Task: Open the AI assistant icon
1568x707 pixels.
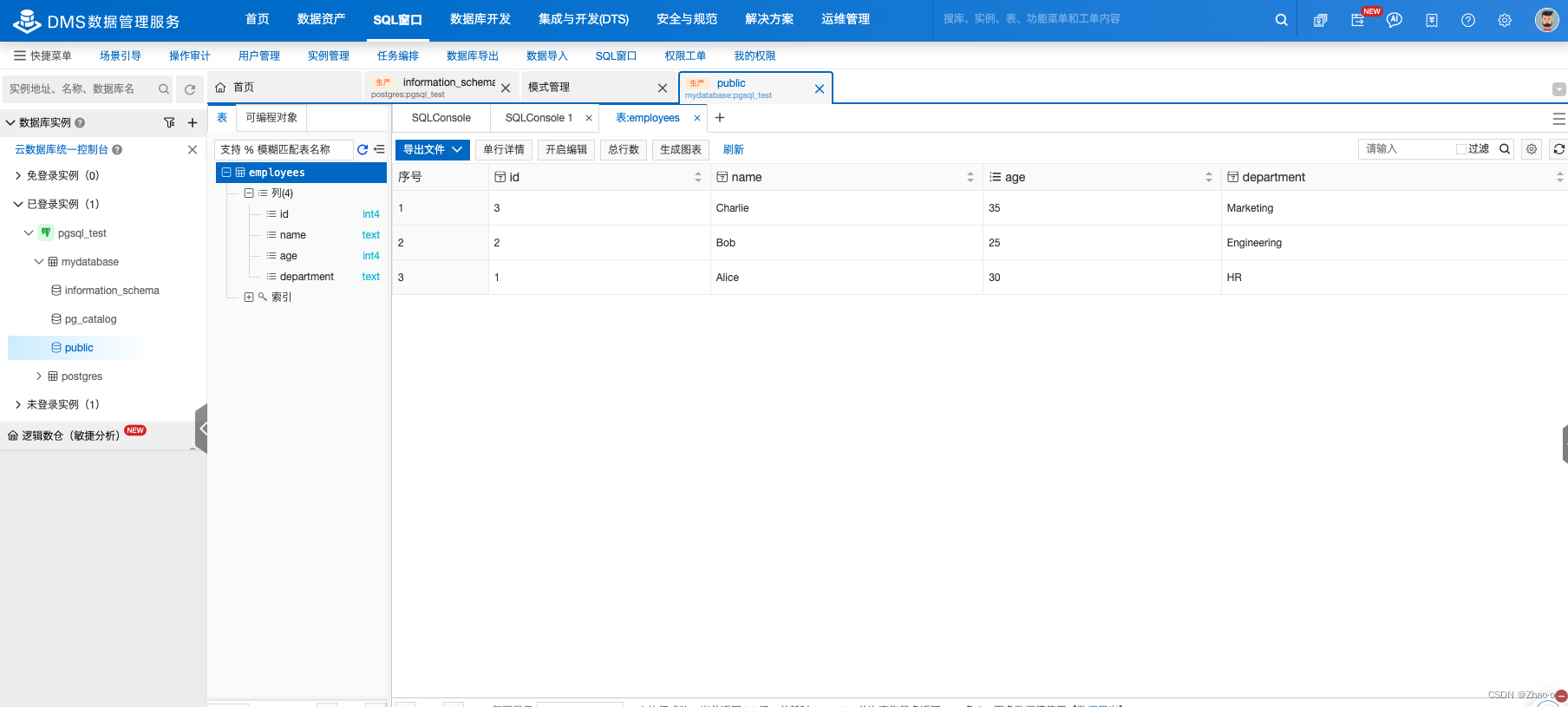Action: [1395, 20]
